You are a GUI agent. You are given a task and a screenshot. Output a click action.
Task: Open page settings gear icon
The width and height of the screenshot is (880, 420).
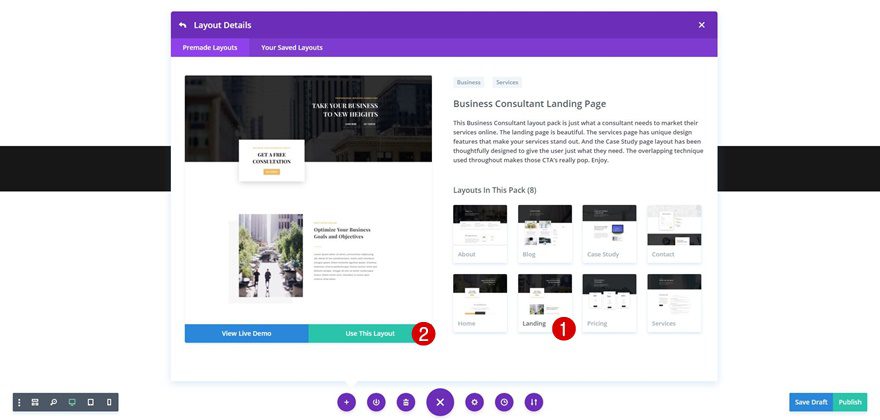coord(474,402)
